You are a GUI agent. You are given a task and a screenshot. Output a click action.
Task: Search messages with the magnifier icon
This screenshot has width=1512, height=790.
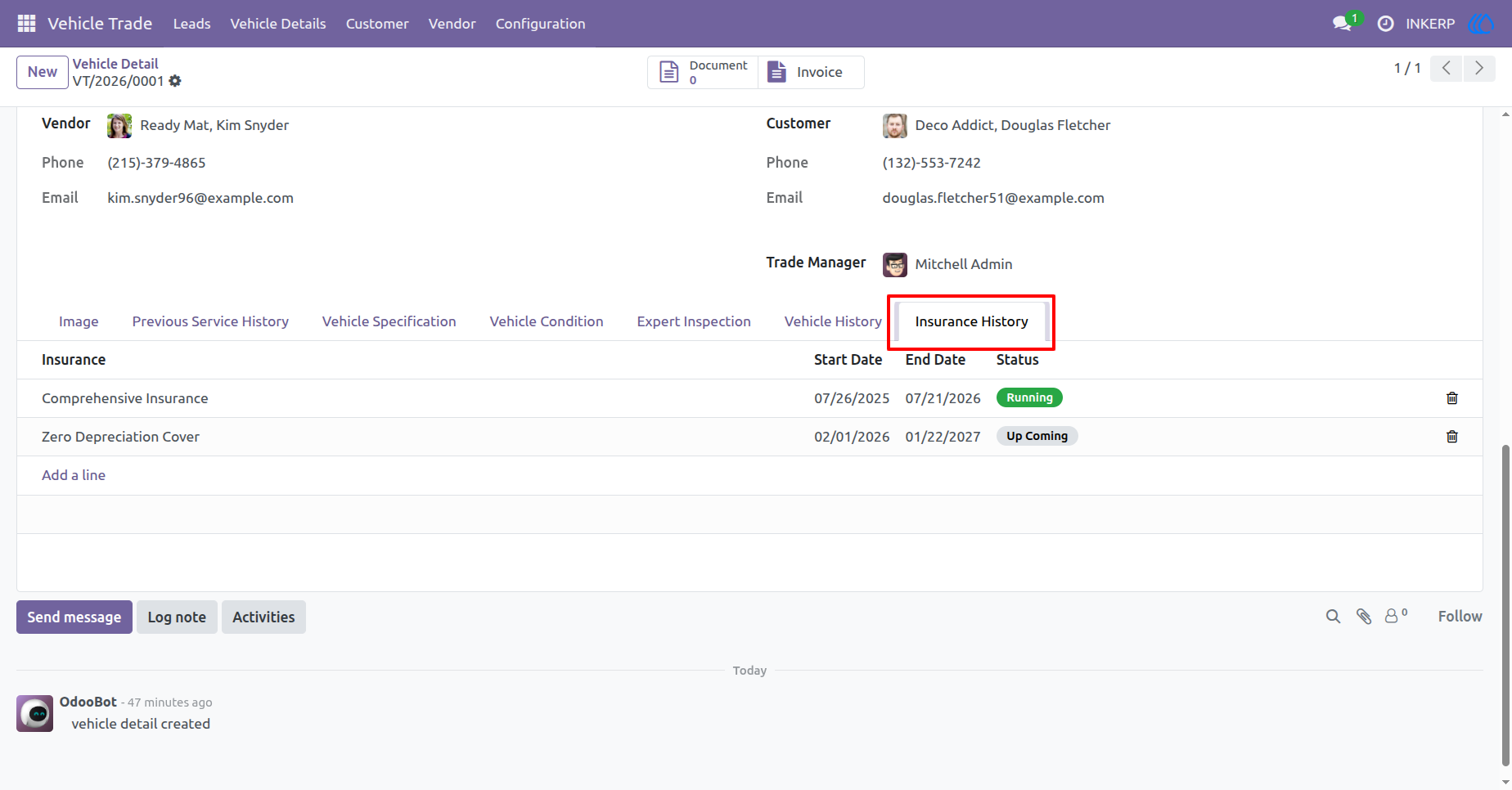click(x=1333, y=617)
